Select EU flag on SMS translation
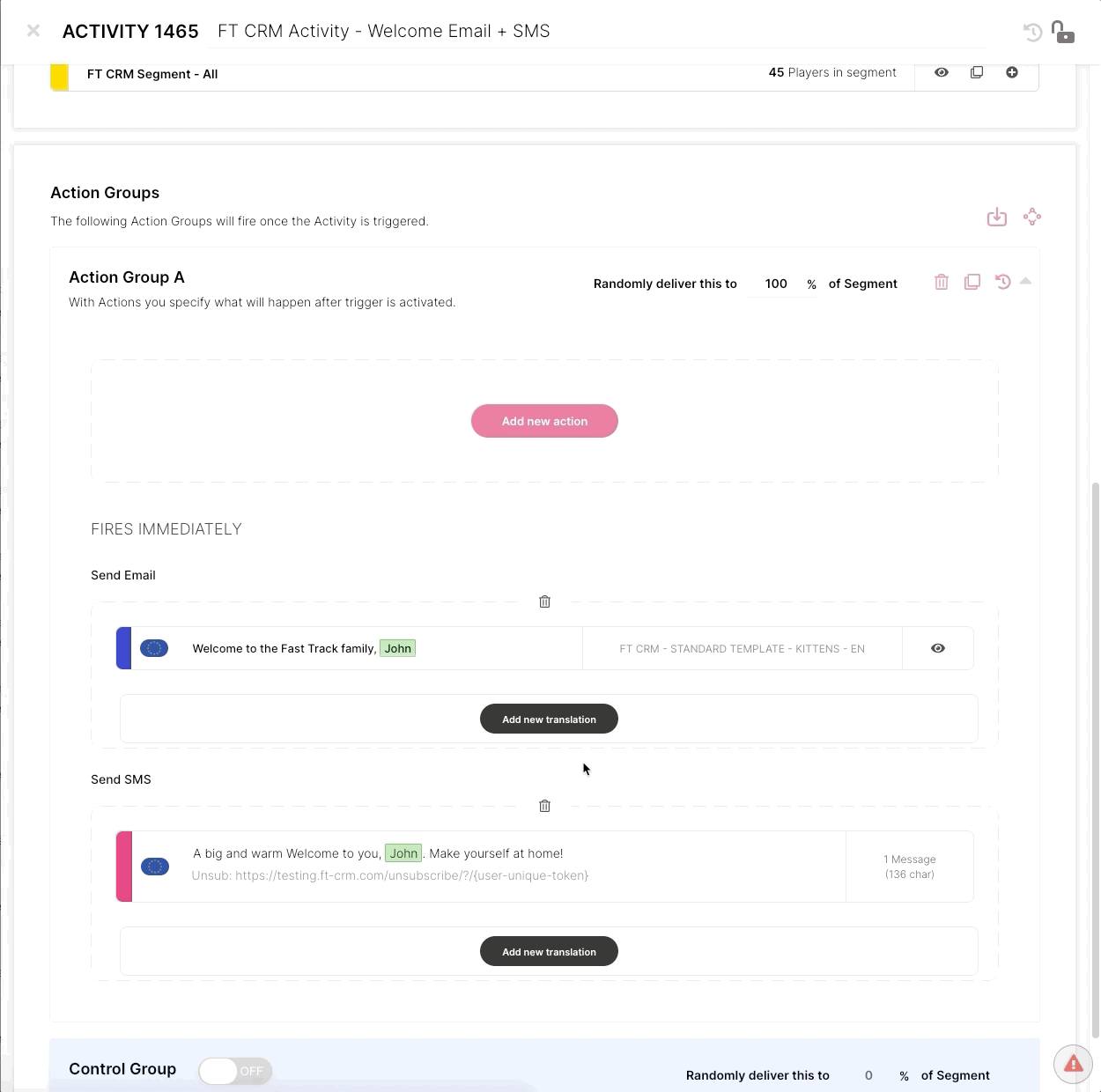1101x1092 pixels. [155, 867]
